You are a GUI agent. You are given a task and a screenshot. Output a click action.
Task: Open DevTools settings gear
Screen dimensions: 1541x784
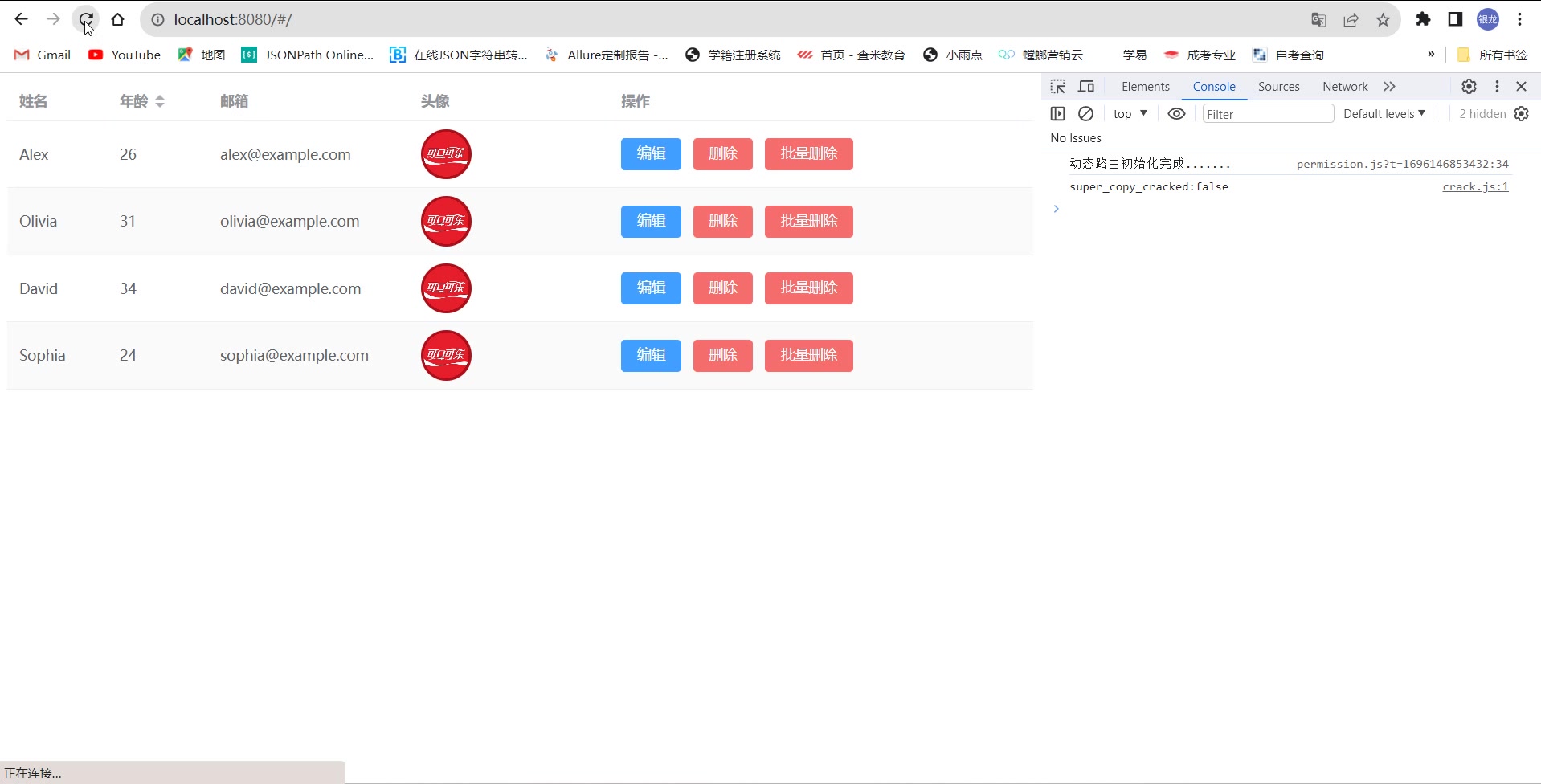tap(1469, 87)
